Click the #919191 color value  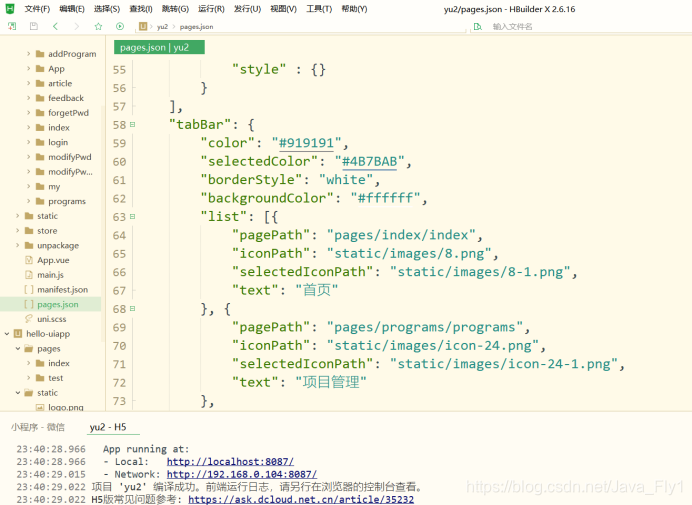tap(306, 143)
